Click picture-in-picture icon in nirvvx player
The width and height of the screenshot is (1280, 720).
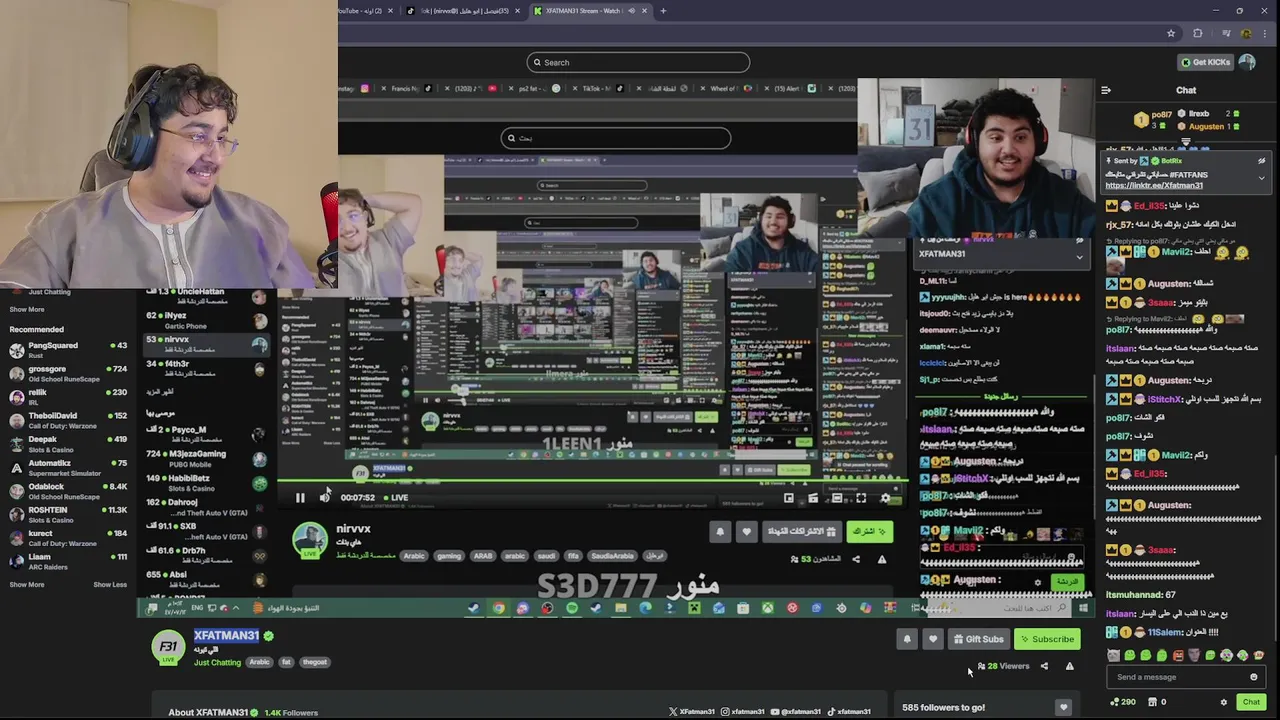coord(789,497)
